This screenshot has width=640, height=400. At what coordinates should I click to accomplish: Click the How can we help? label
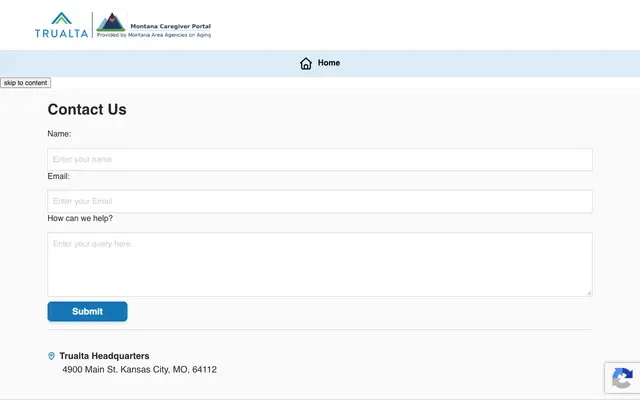coord(80,218)
